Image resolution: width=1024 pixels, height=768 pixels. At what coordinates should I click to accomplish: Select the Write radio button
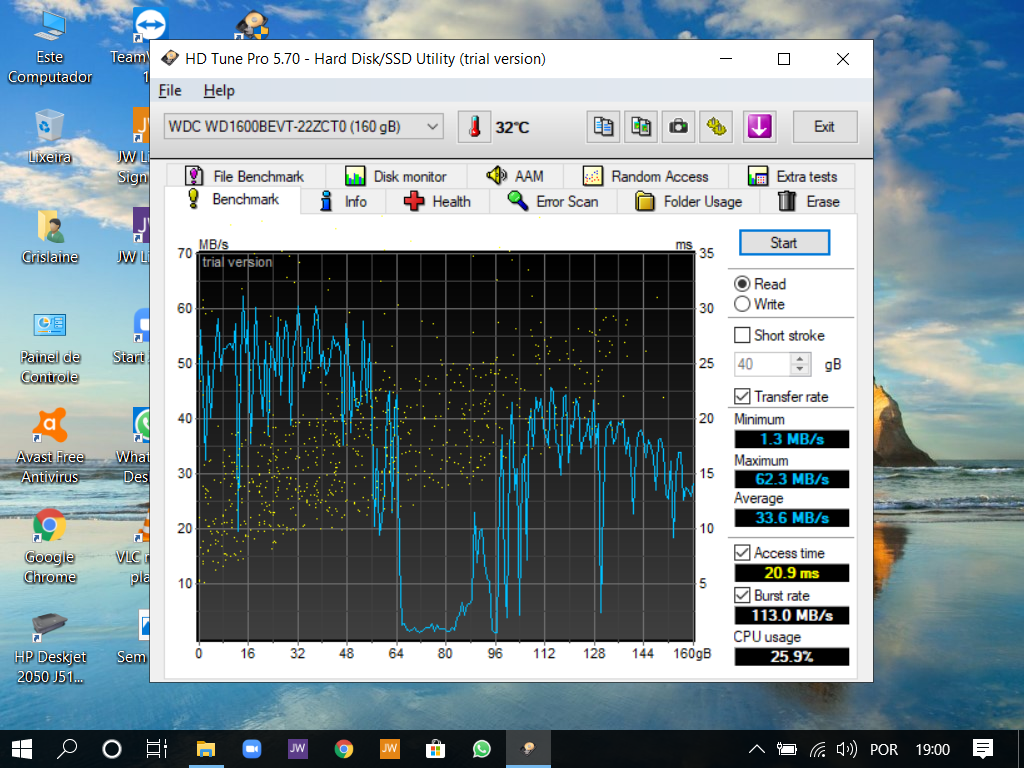point(742,304)
